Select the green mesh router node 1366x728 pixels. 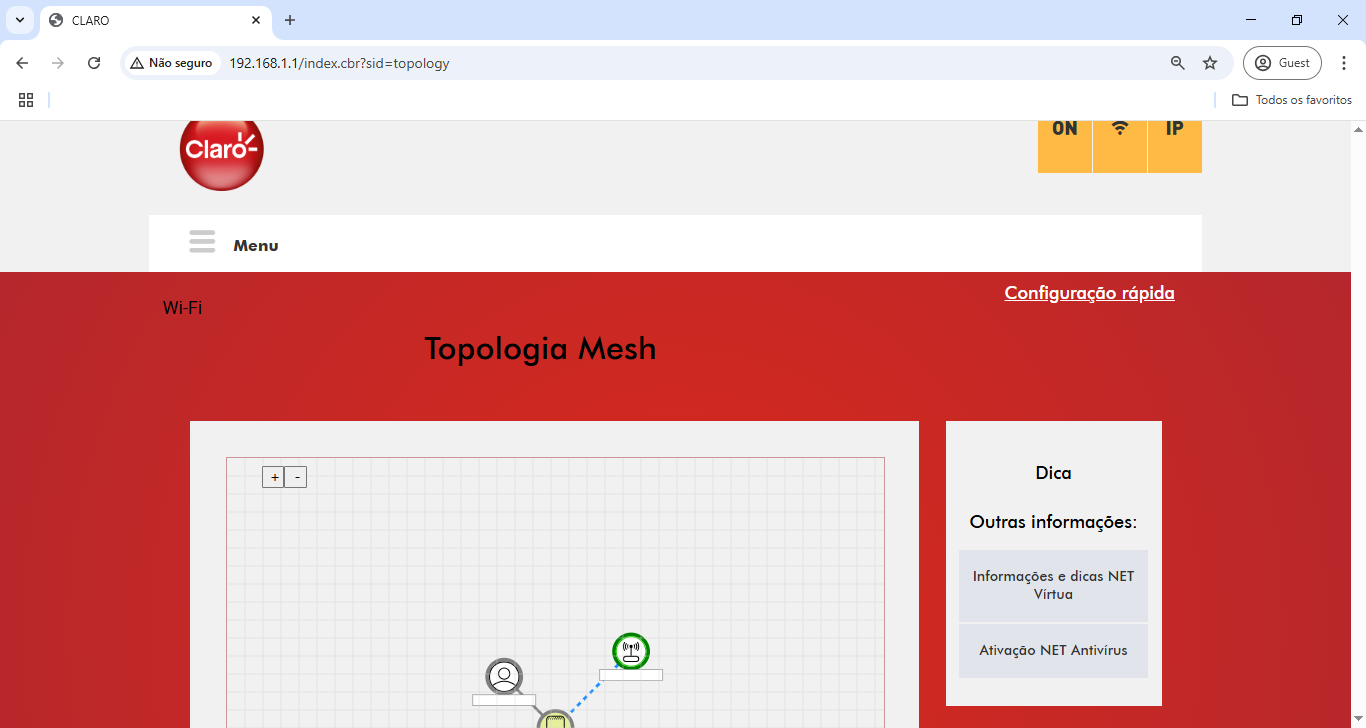pos(631,651)
